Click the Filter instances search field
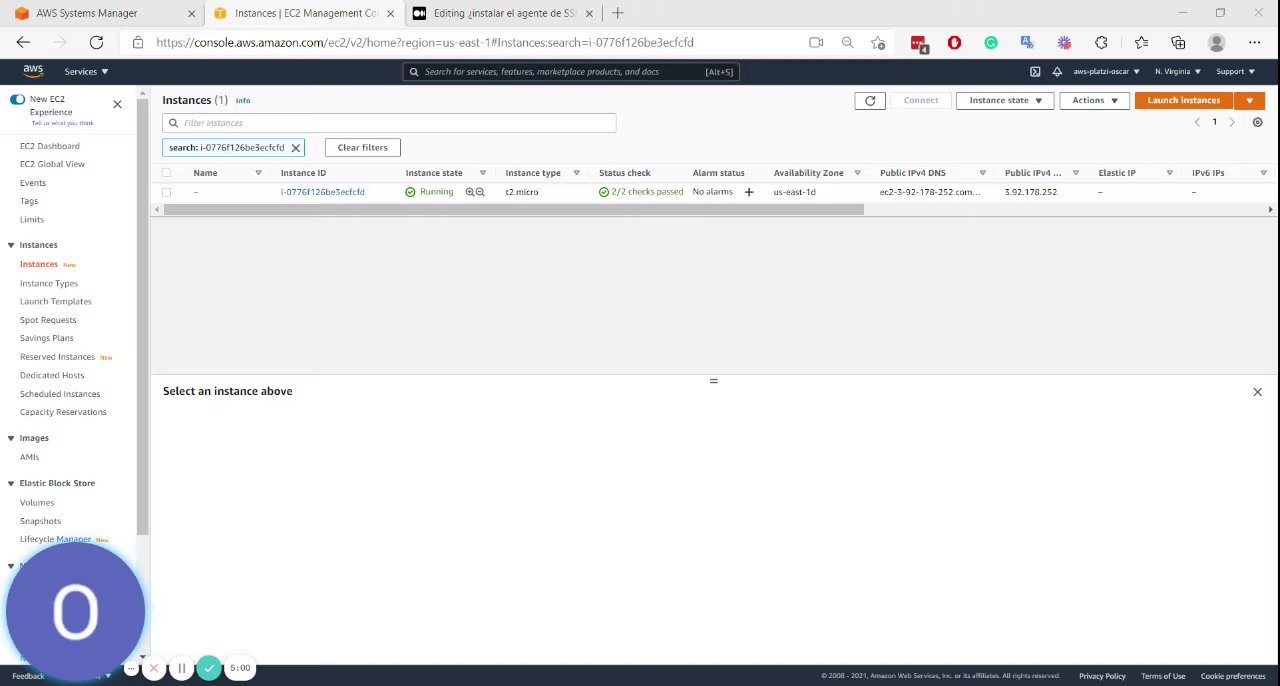 point(389,123)
